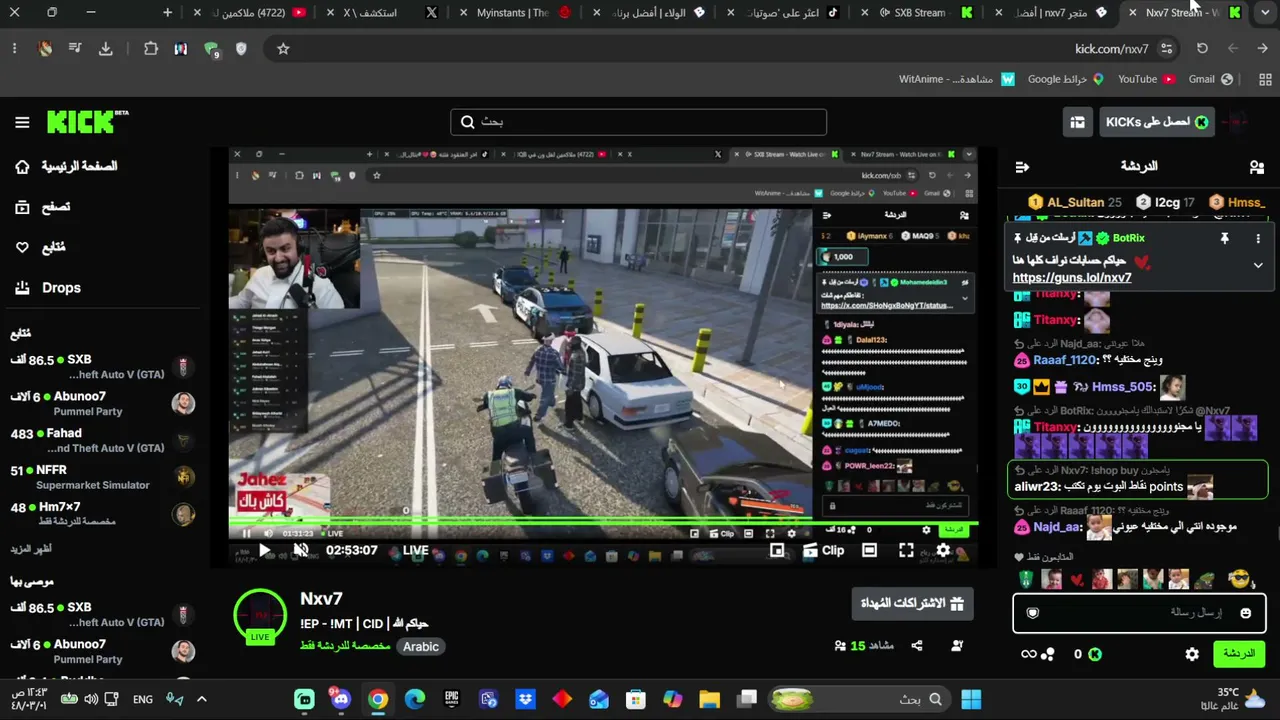1280x720 pixels.
Task: Open Discord from the taskbar
Action: [x=341, y=699]
